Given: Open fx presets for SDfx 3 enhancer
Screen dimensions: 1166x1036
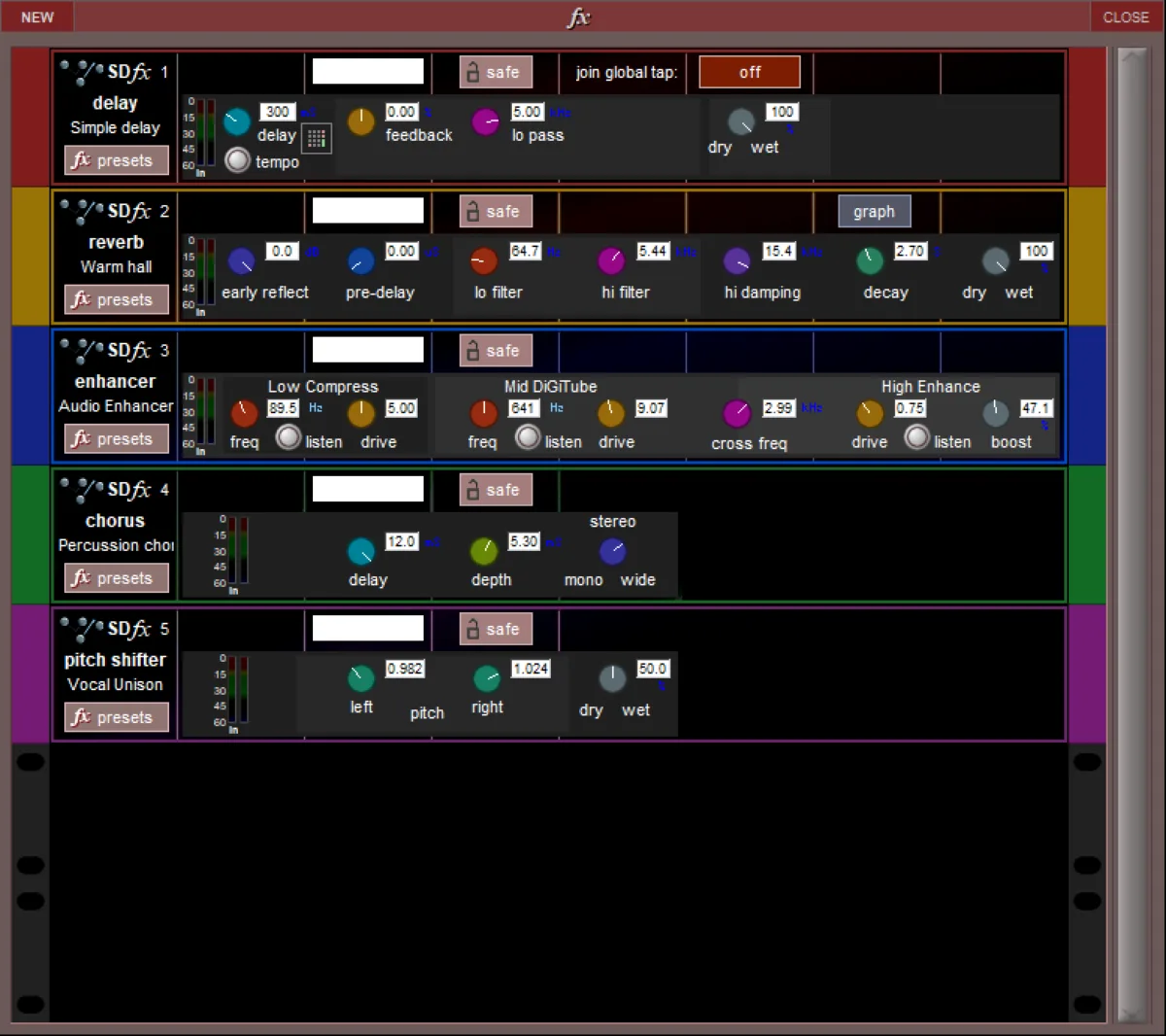Looking at the screenshot, I should 117,438.
